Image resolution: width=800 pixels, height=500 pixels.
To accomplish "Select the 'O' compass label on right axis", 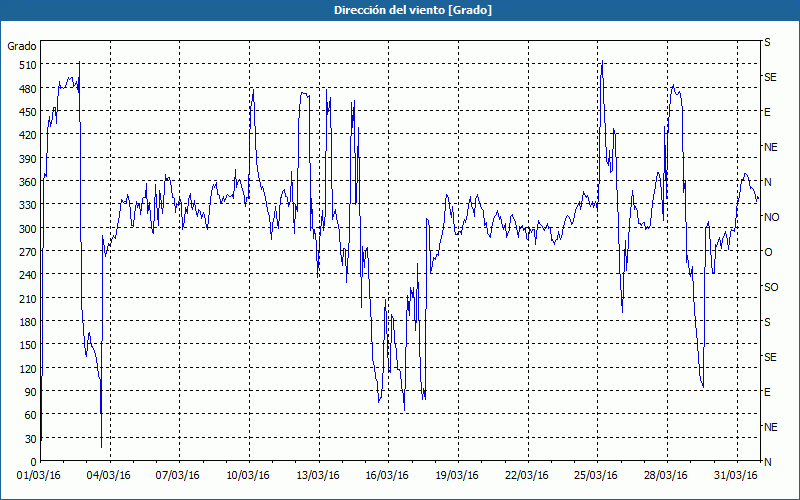I will coord(768,252).
